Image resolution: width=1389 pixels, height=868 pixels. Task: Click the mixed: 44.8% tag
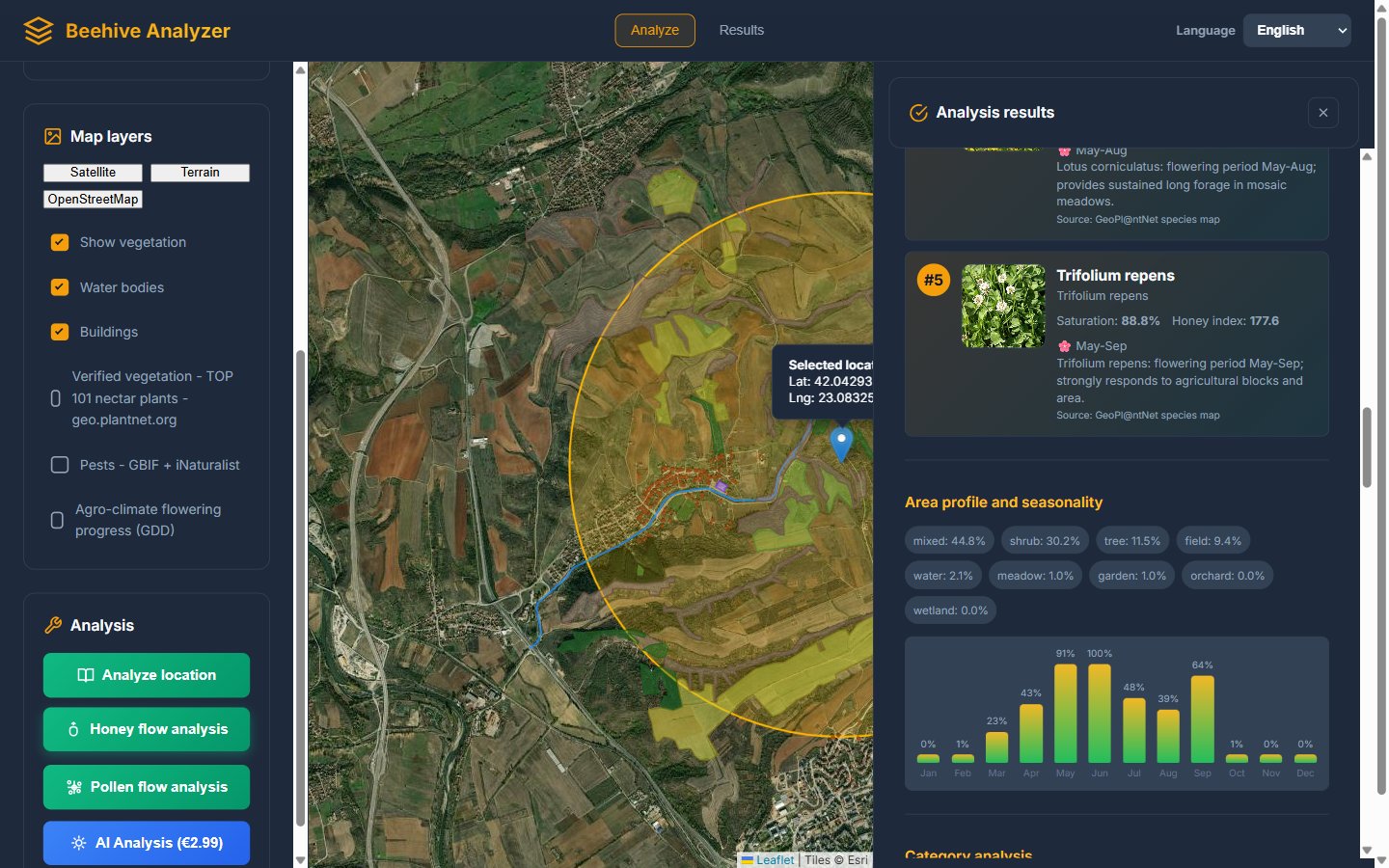click(949, 541)
